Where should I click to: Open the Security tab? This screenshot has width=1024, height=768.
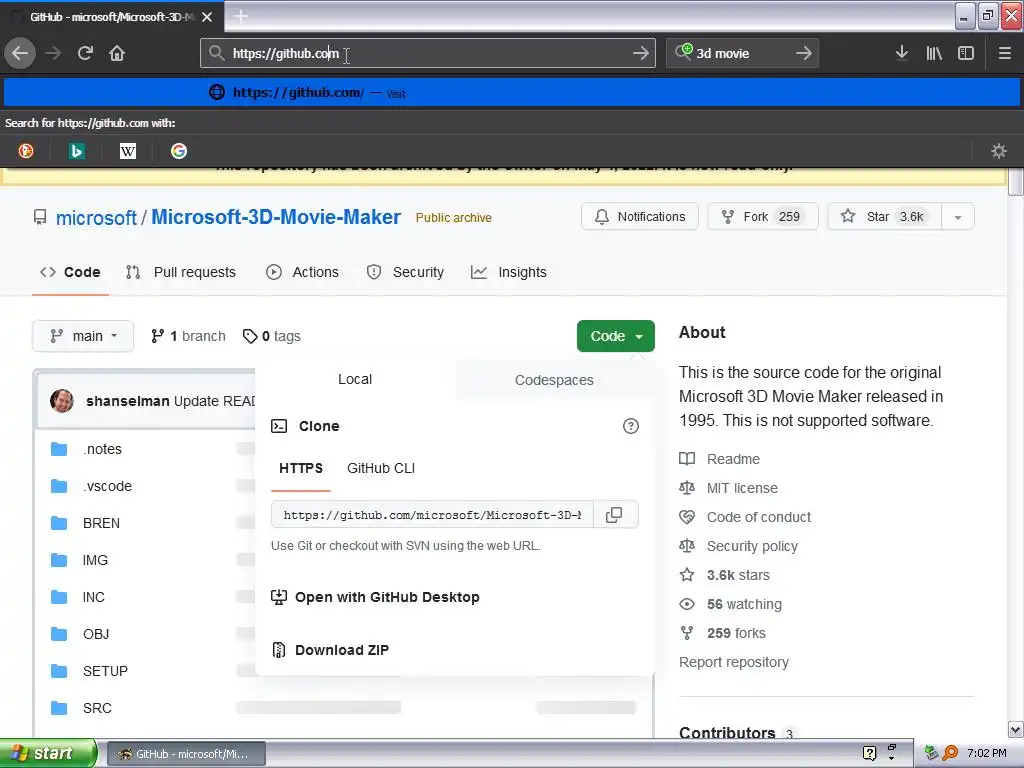406,272
